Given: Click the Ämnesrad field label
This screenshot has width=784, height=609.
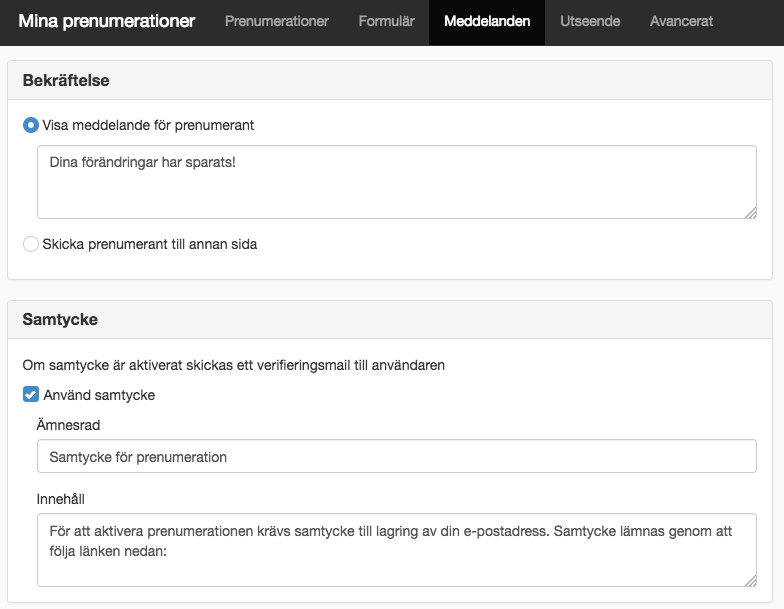Looking at the screenshot, I should (68, 425).
